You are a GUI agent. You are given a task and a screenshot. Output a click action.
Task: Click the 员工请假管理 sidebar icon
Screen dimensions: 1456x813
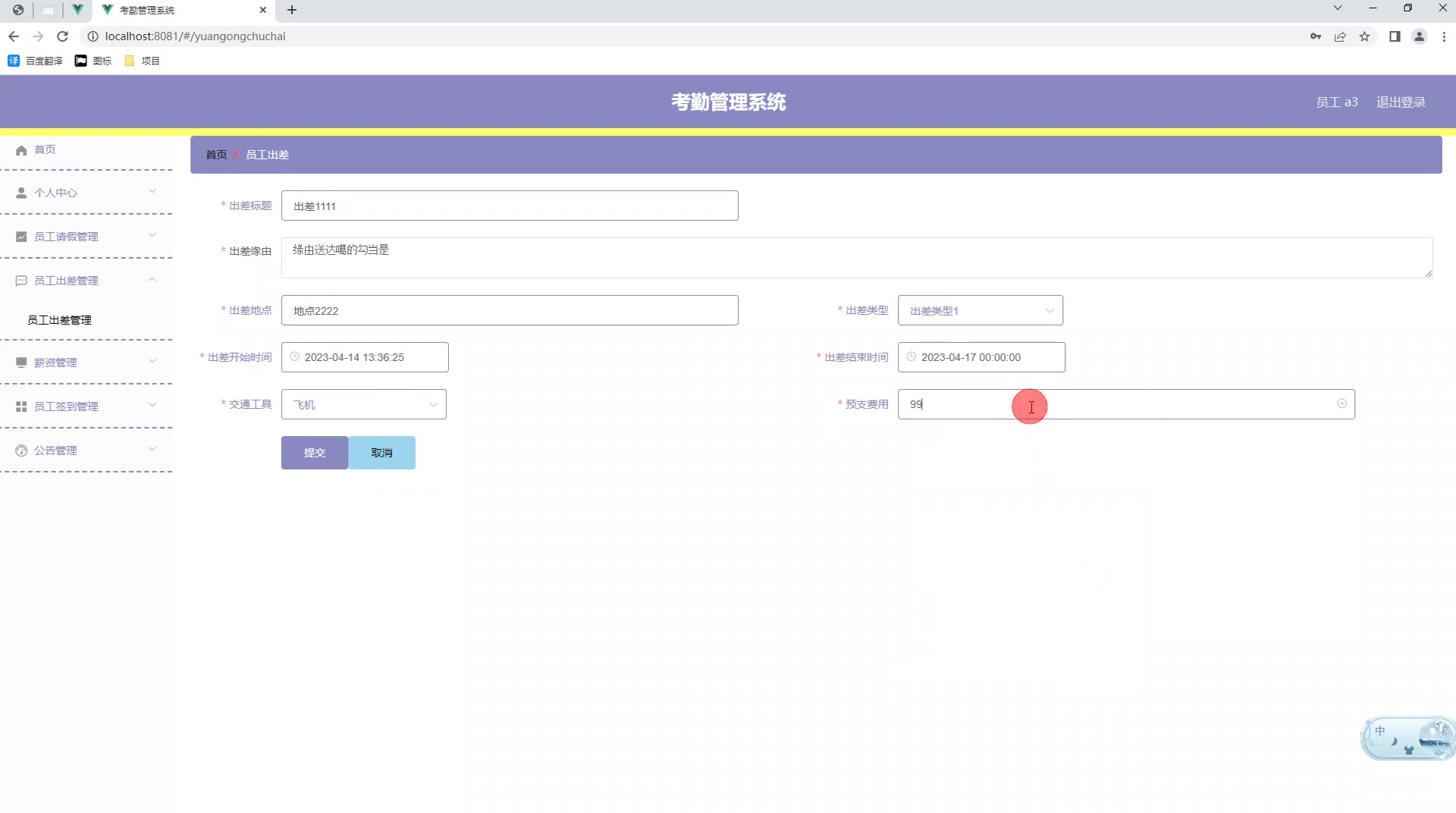21,236
